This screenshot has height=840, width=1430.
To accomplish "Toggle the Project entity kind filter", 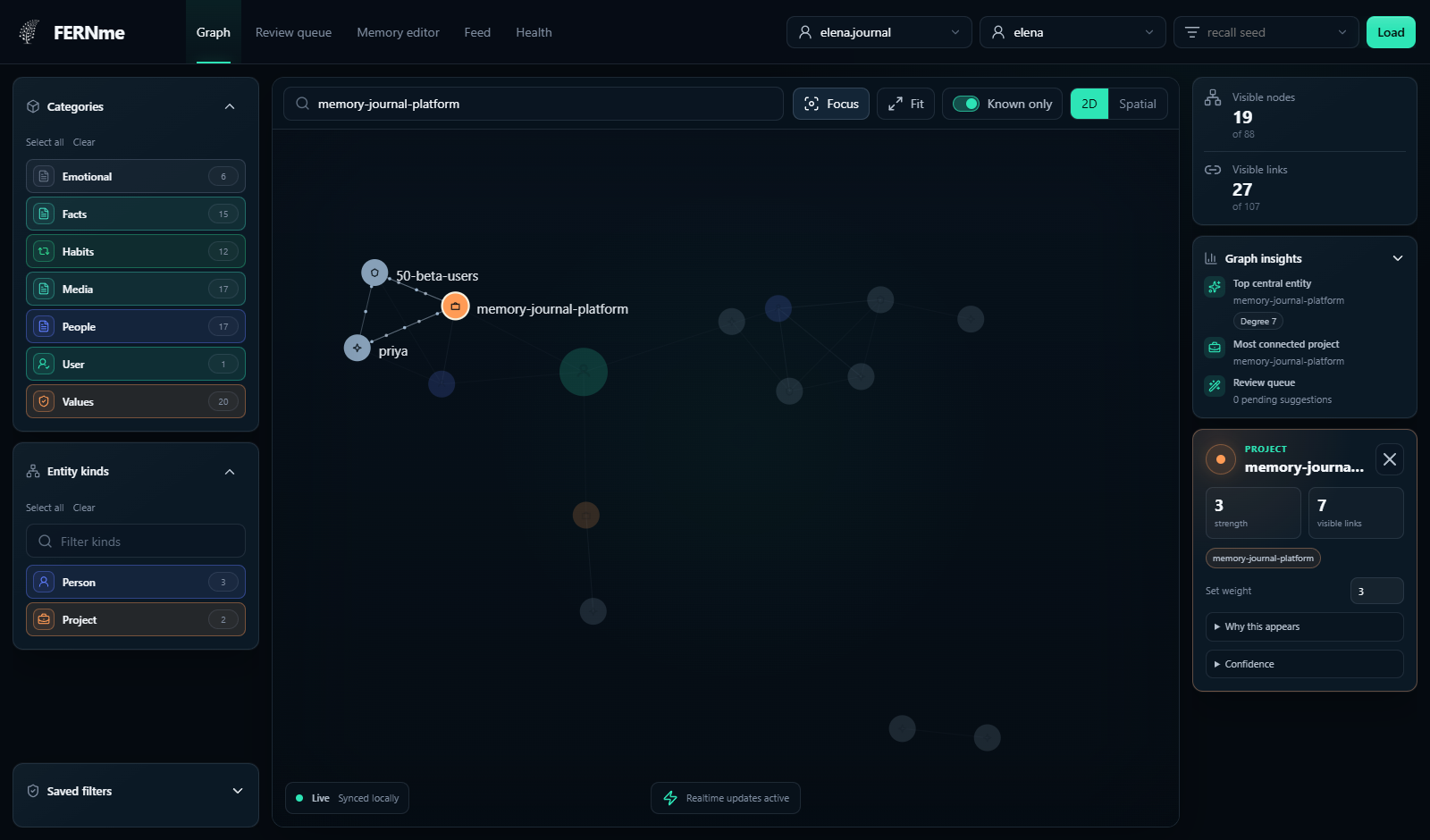I will 136,619.
